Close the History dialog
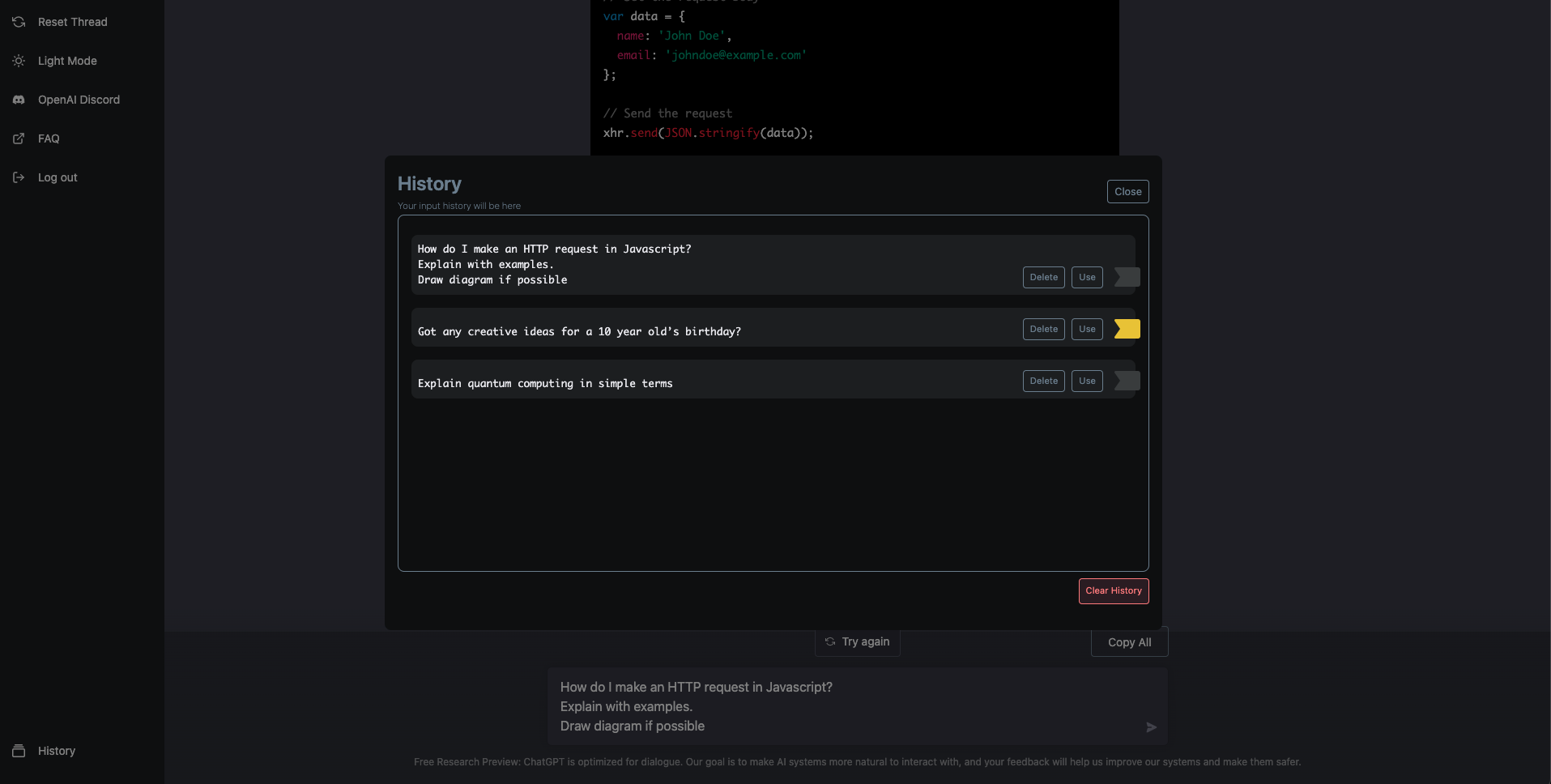Image resolution: width=1551 pixels, height=784 pixels. (1127, 191)
